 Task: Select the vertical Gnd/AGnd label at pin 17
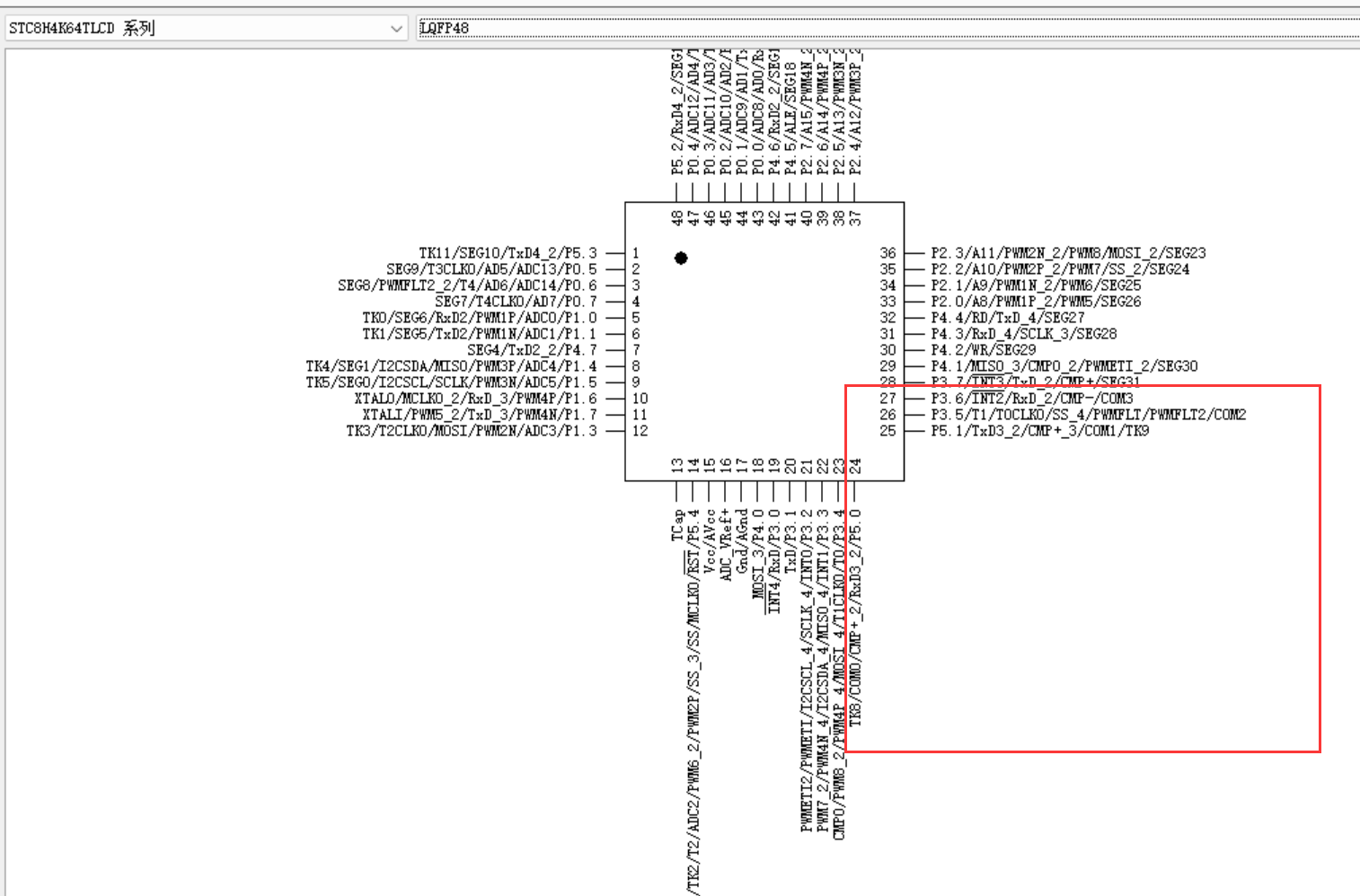click(741, 541)
